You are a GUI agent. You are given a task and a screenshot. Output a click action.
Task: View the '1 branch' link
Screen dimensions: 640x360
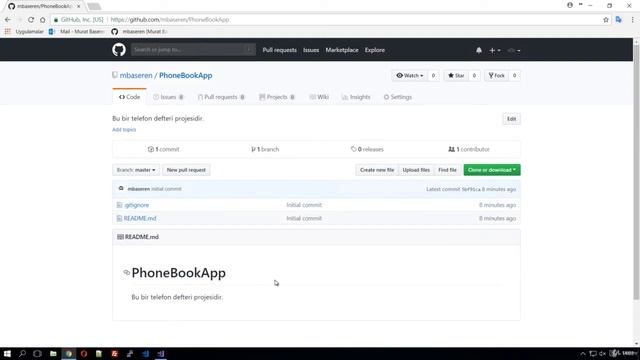[x=265, y=149]
